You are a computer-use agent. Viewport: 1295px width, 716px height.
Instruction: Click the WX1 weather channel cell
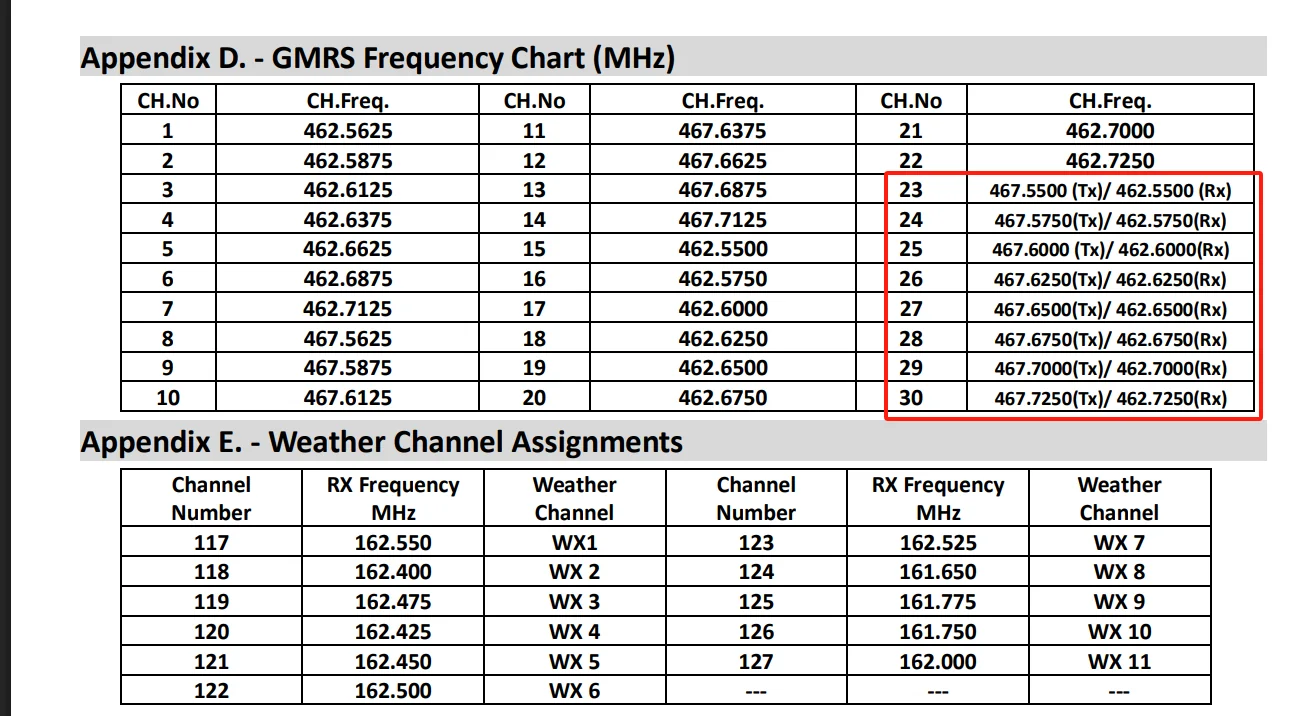574,543
